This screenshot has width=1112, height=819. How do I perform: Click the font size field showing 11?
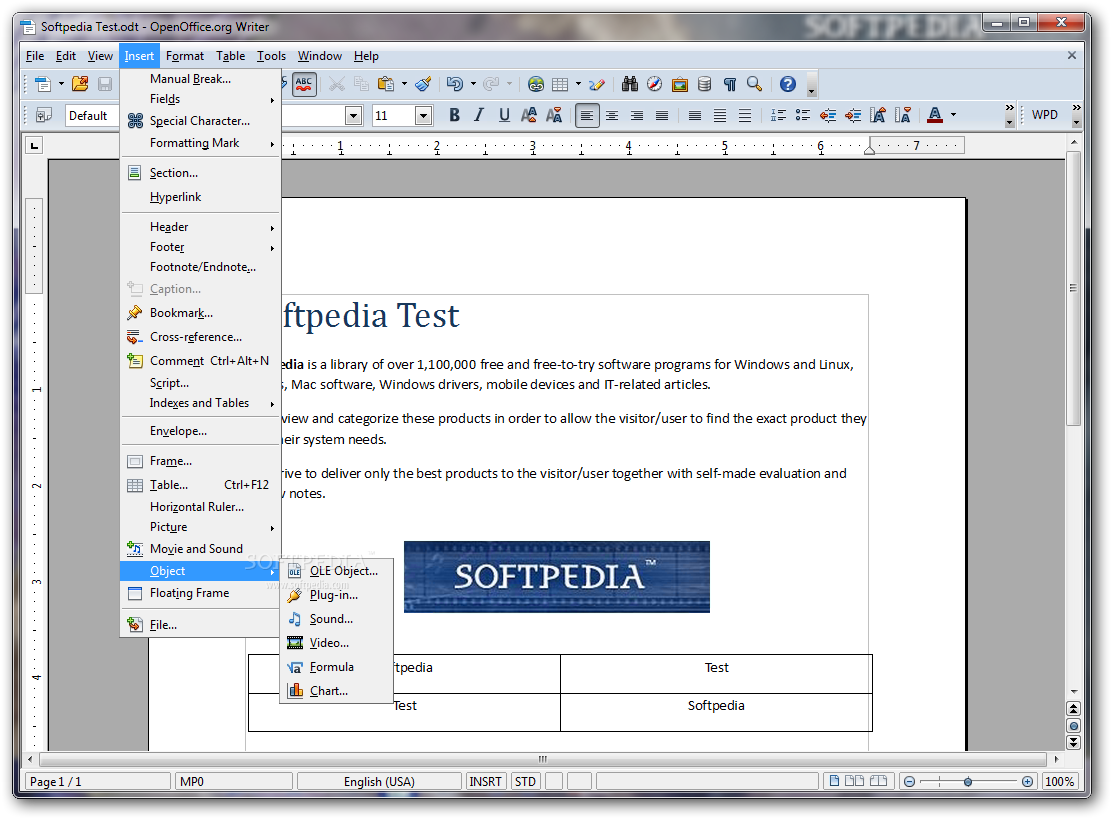[394, 116]
